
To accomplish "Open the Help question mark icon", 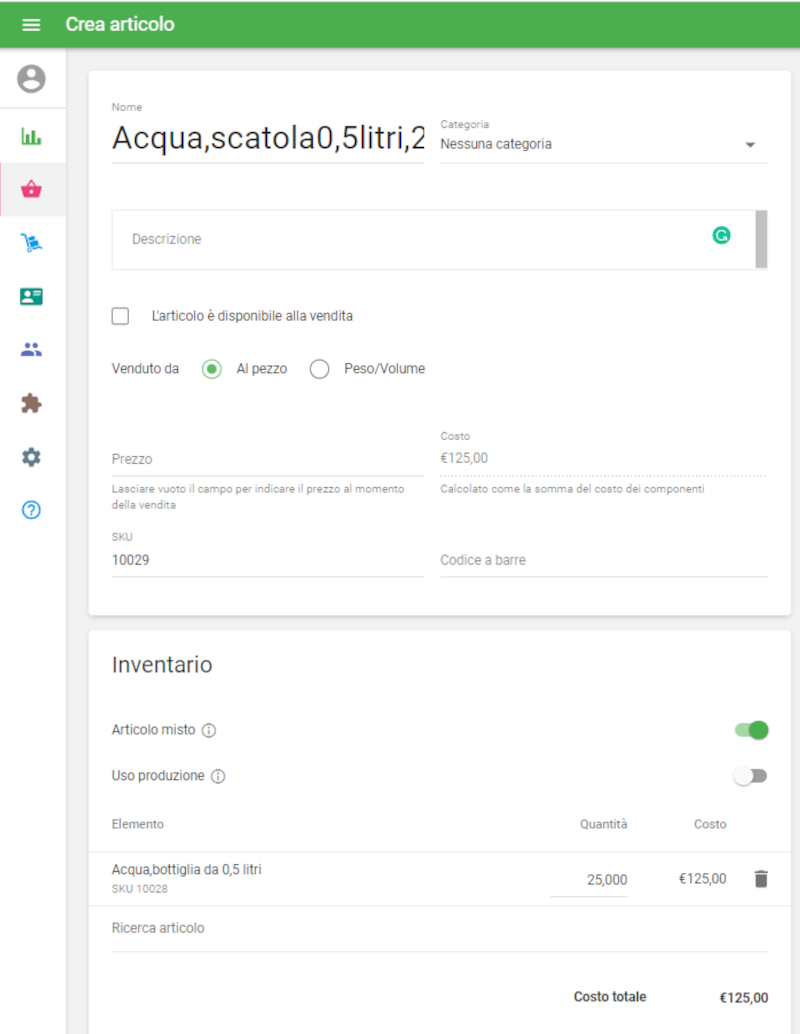I will pyautogui.click(x=31, y=510).
